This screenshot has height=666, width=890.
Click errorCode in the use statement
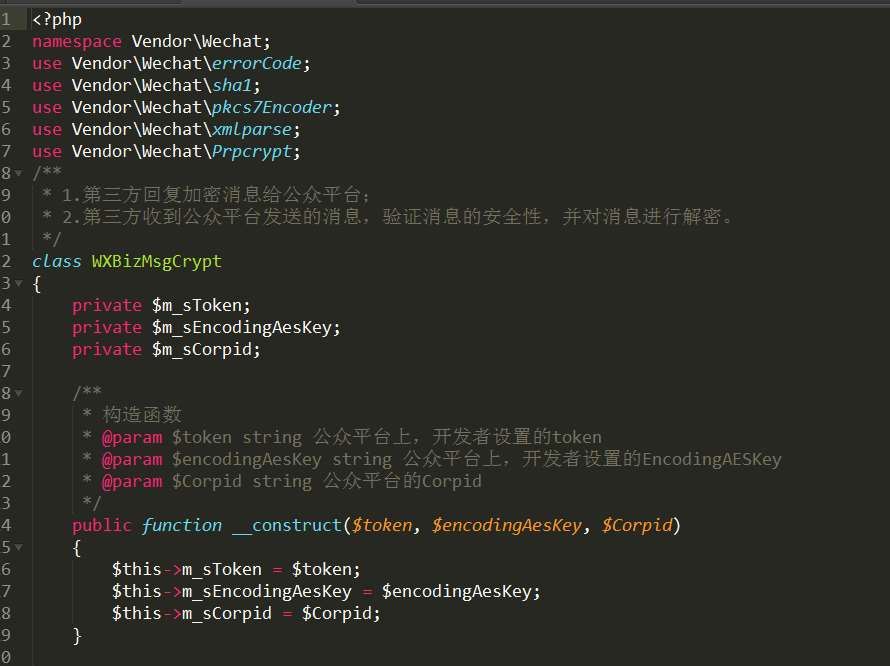[256, 63]
